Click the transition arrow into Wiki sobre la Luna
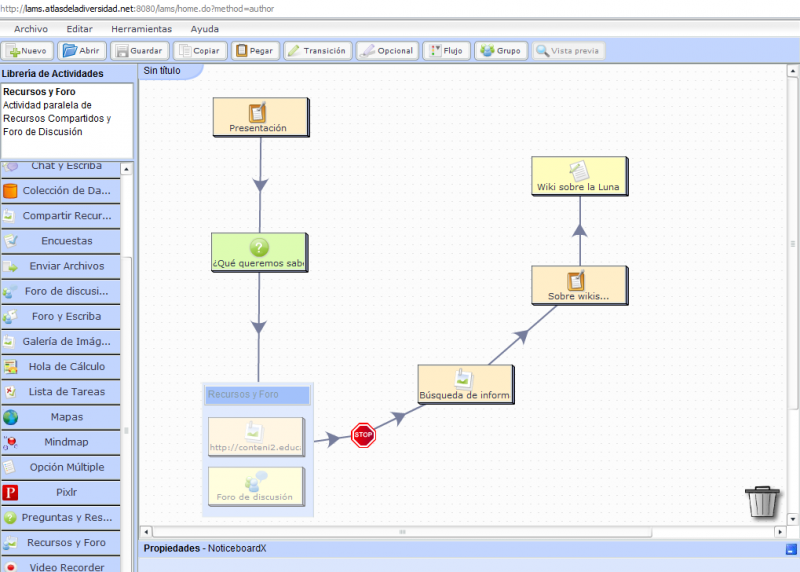The image size is (800, 572). [580, 230]
